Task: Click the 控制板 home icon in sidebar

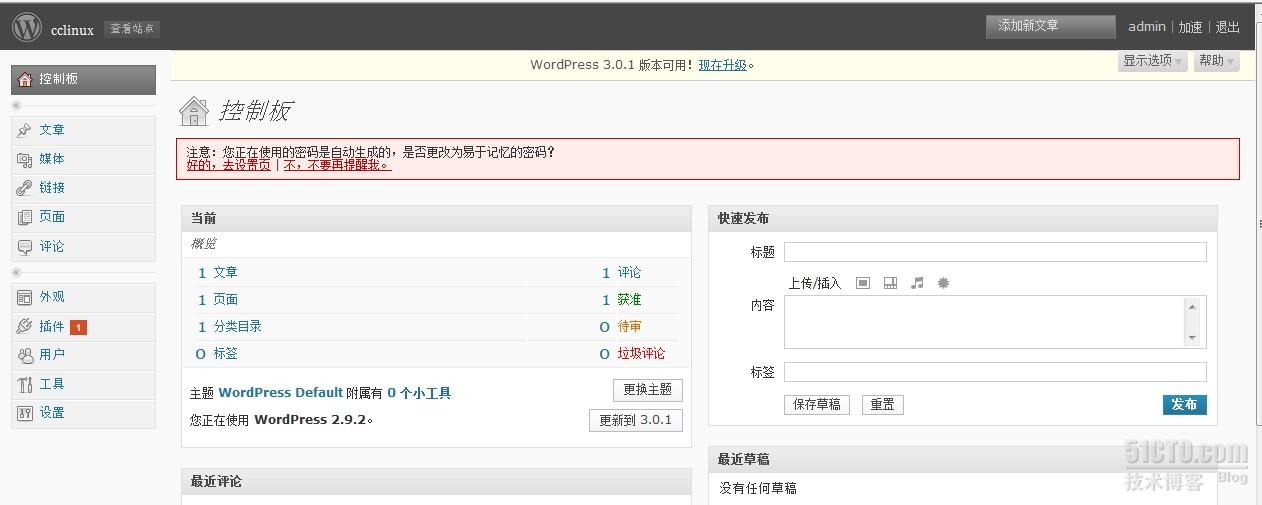Action: (25, 79)
